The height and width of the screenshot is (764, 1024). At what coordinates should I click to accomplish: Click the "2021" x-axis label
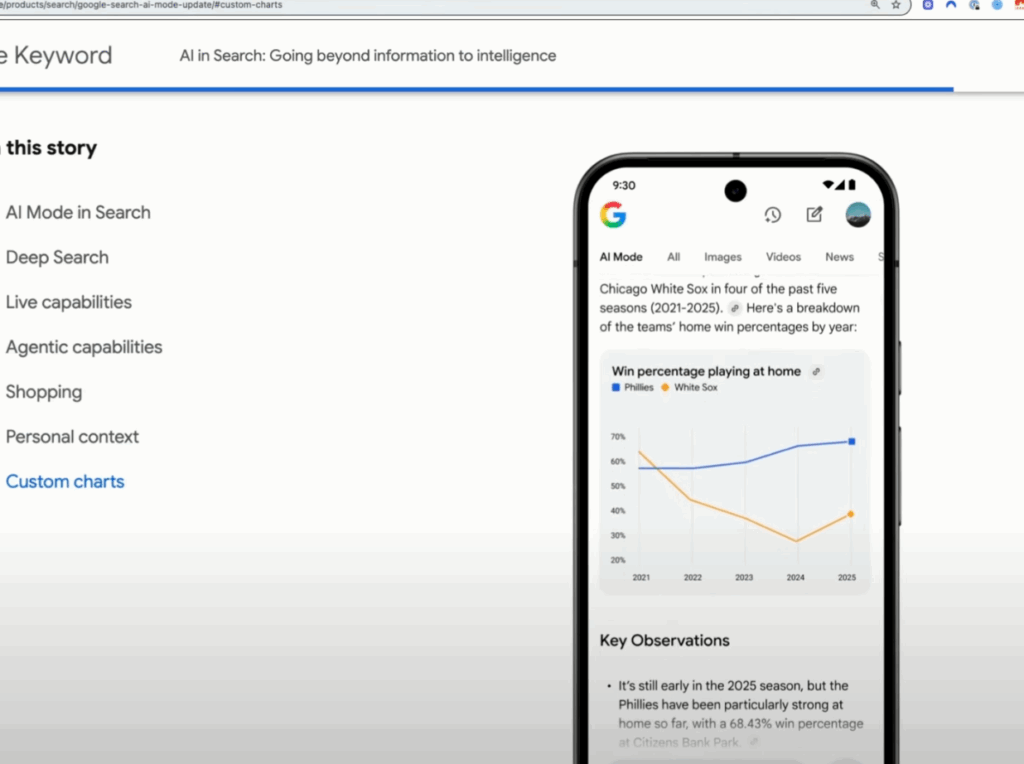[641, 577]
